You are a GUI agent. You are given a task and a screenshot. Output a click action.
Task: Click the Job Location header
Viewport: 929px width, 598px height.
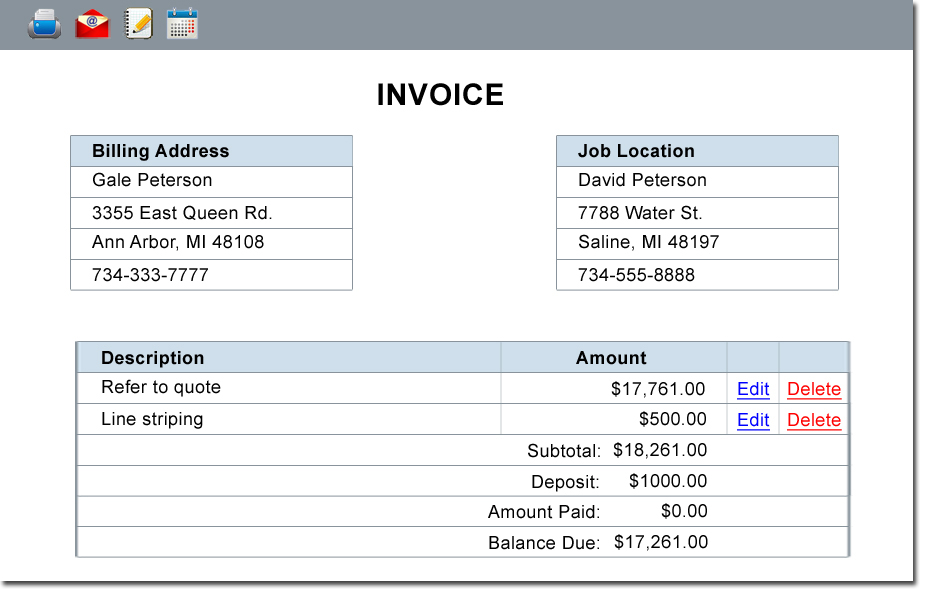pos(636,151)
